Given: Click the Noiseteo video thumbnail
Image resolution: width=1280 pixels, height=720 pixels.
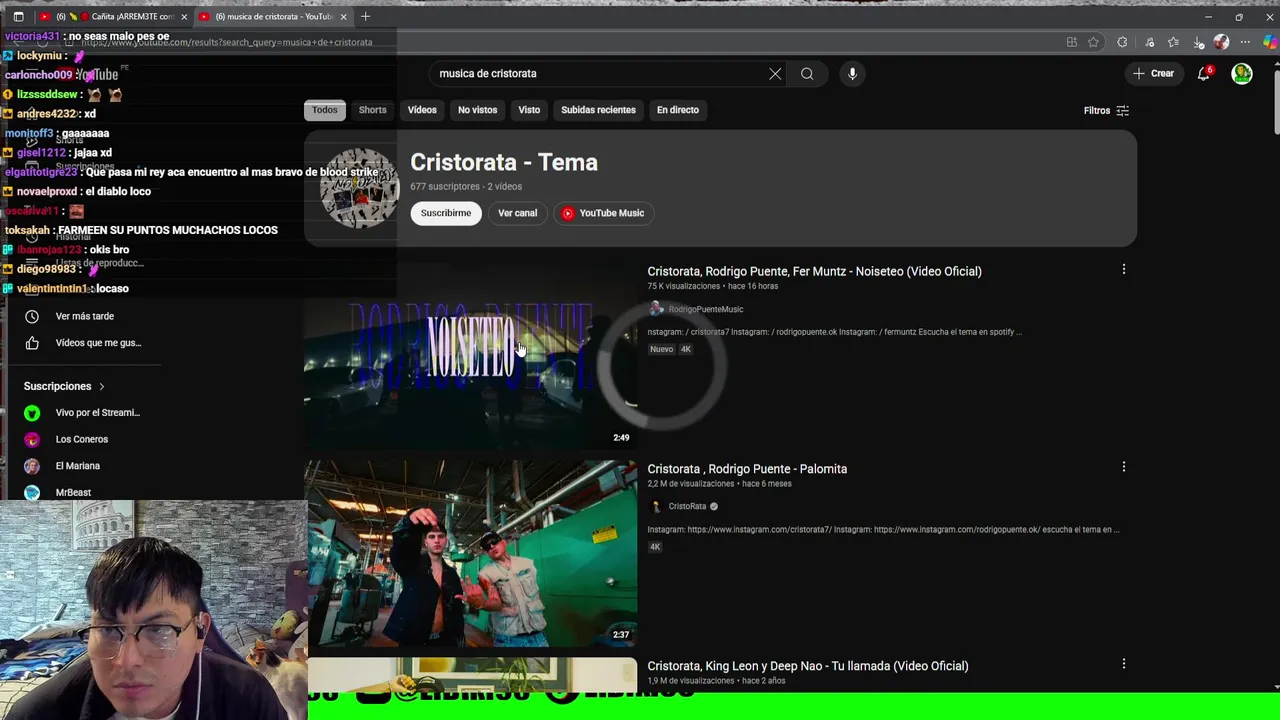Looking at the screenshot, I should [x=471, y=354].
